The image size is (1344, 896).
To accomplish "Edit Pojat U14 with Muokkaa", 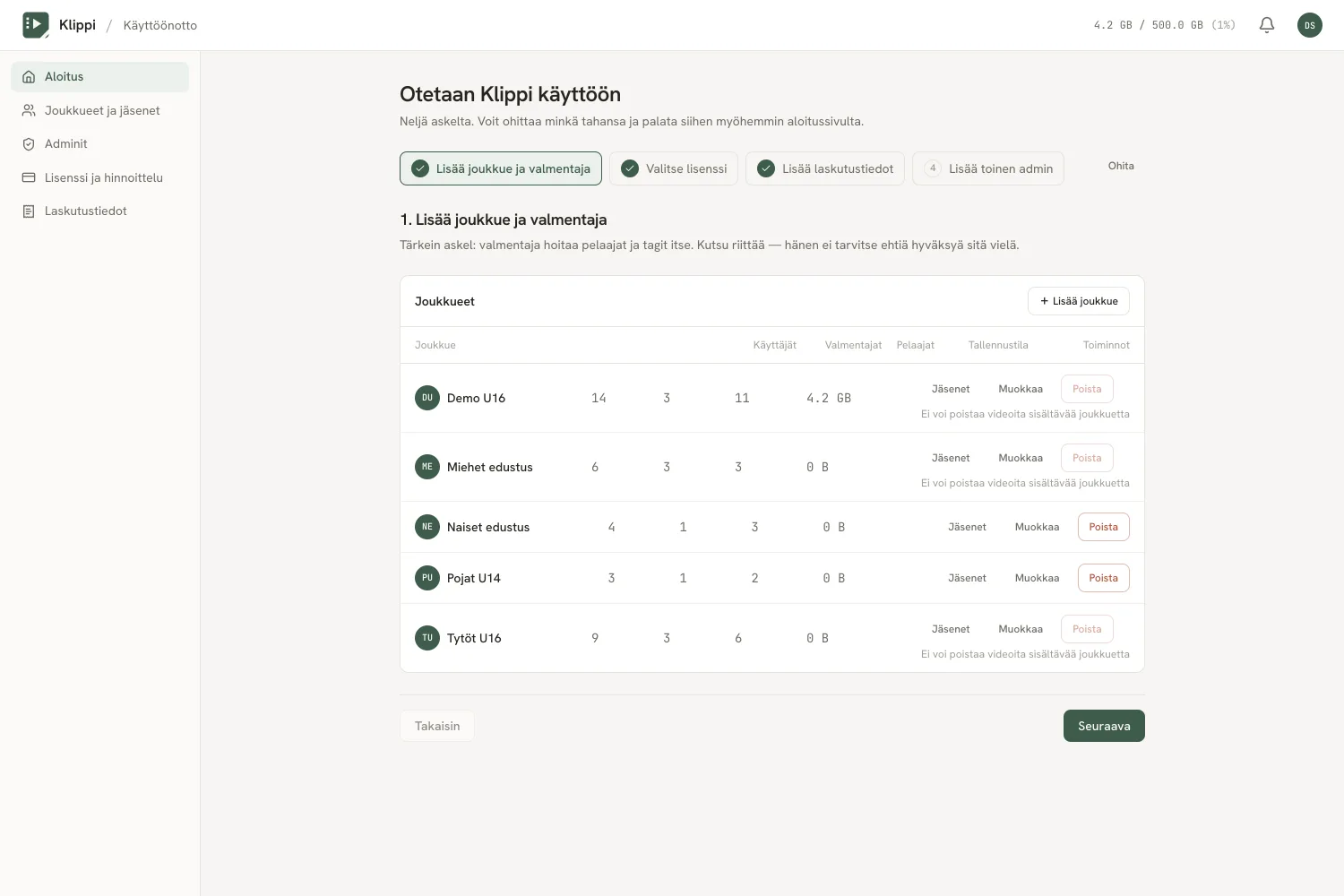I will (x=1037, y=578).
